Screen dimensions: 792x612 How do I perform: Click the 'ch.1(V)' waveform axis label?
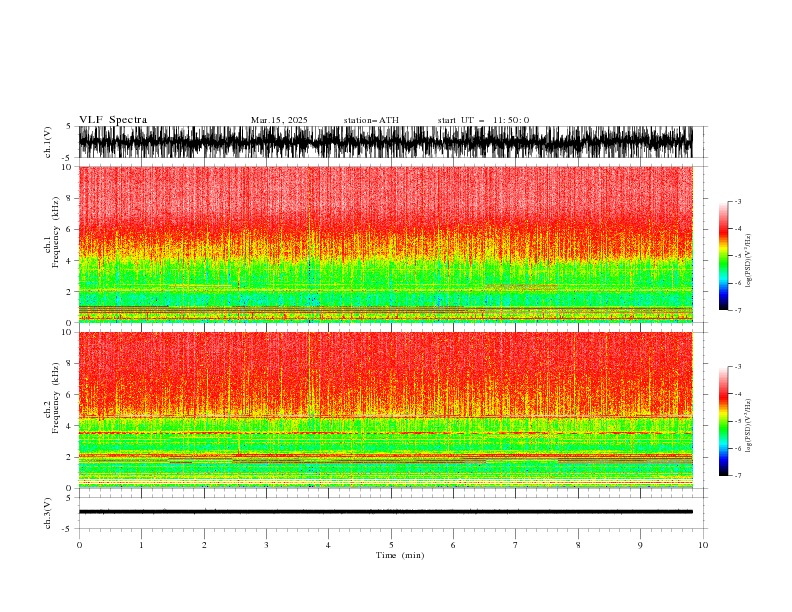click(48, 142)
